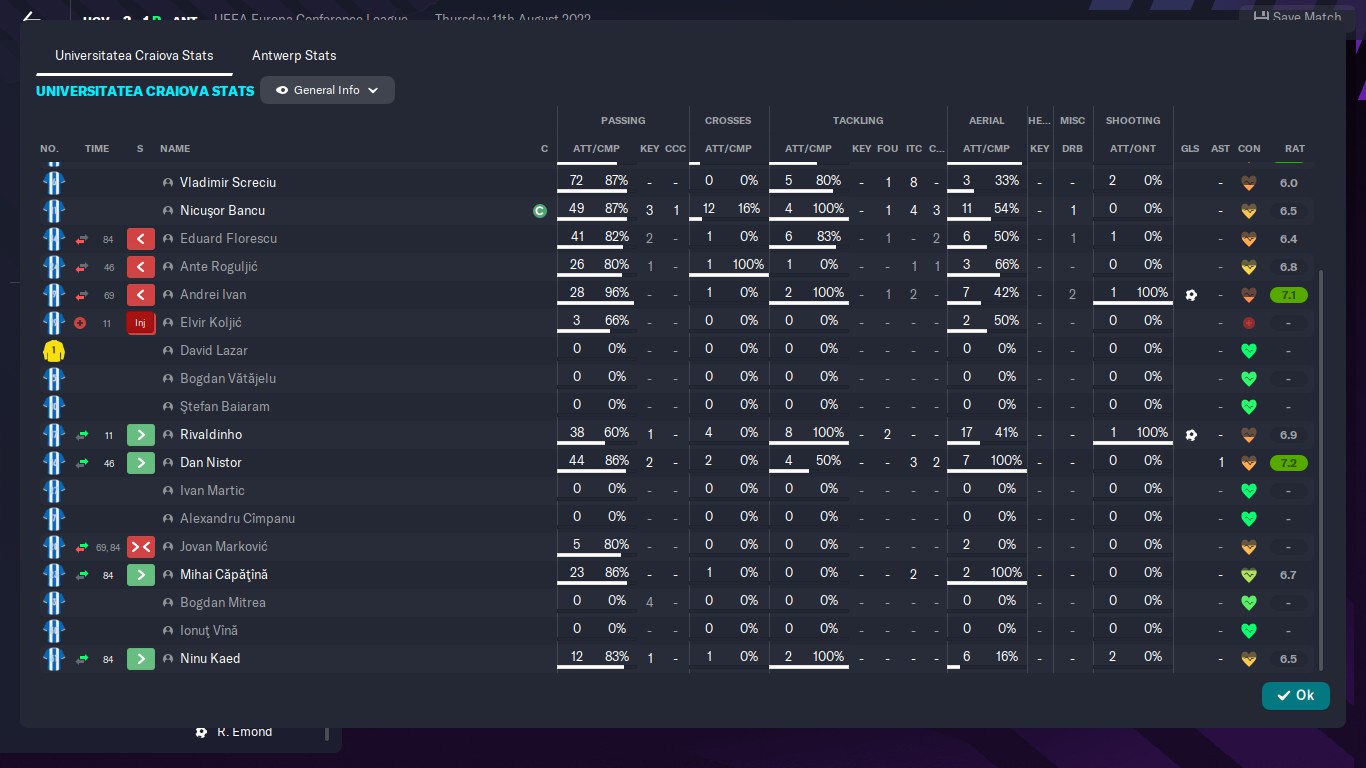Switch to the Antwerp Stats tab
The width and height of the screenshot is (1366, 768).
(x=294, y=55)
